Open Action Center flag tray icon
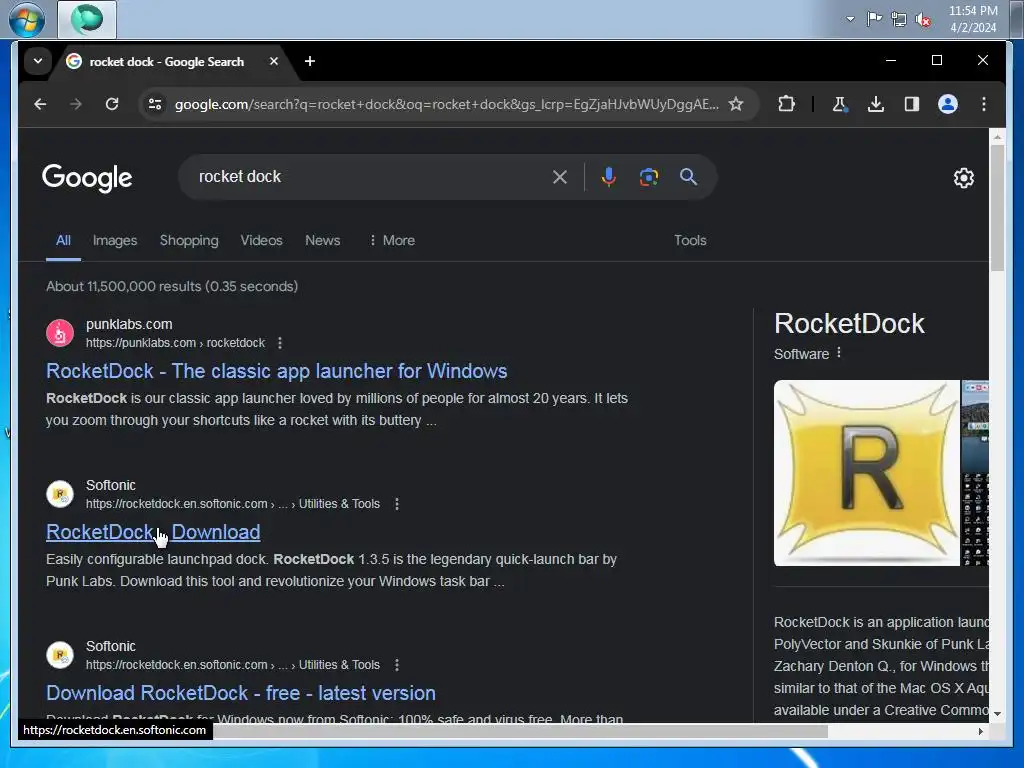The image size is (1024, 768). pos(874,19)
